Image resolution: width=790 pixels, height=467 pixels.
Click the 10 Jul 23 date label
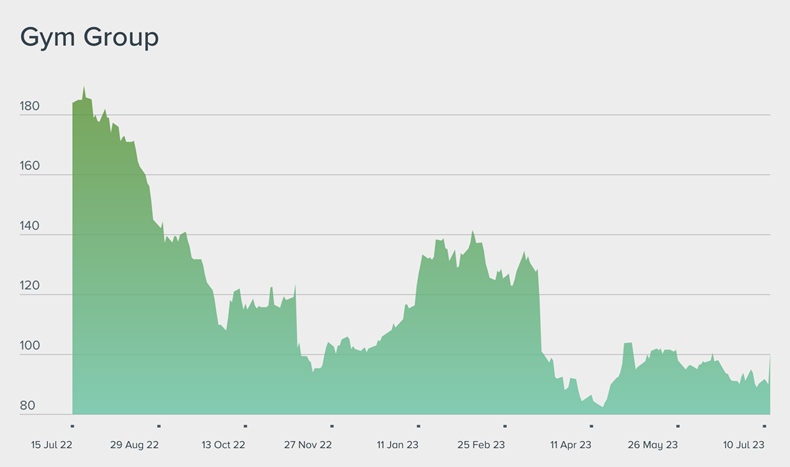tap(743, 444)
